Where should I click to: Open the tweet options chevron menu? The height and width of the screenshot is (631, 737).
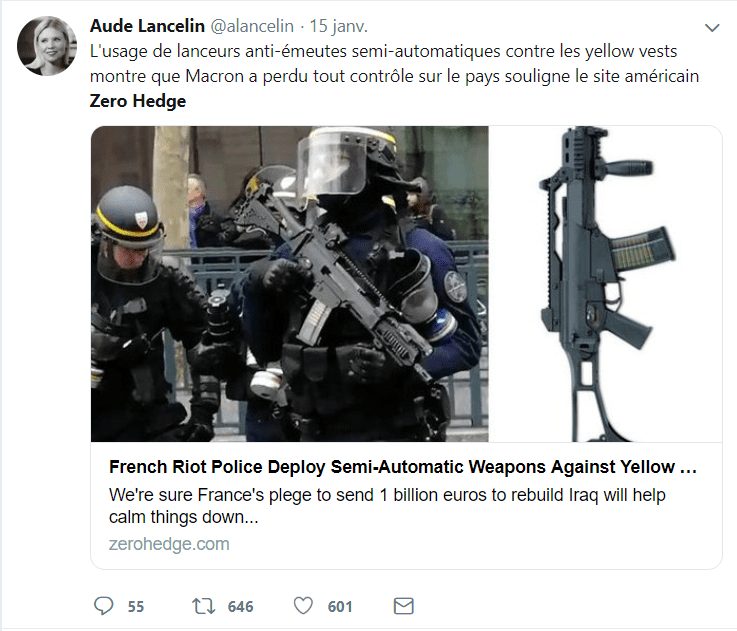tap(712, 28)
